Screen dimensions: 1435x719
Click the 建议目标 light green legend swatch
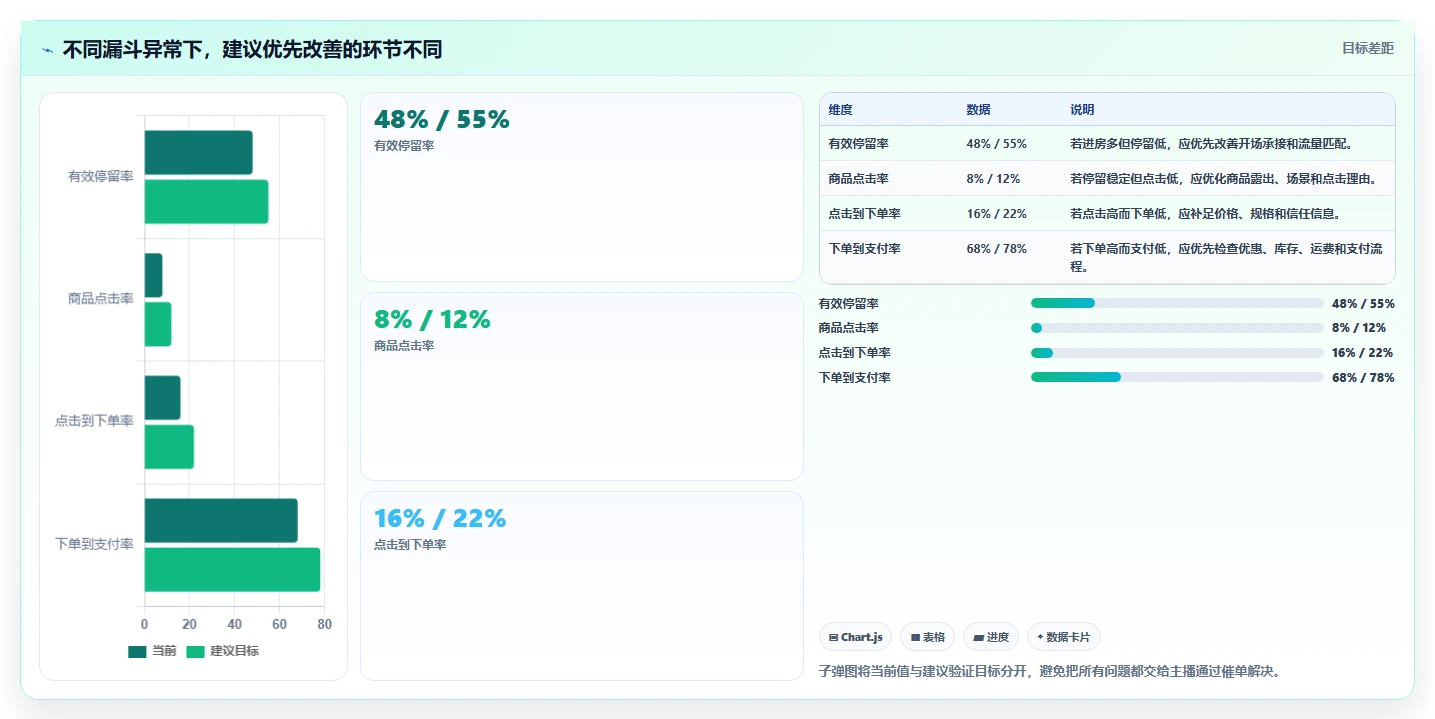click(x=195, y=652)
